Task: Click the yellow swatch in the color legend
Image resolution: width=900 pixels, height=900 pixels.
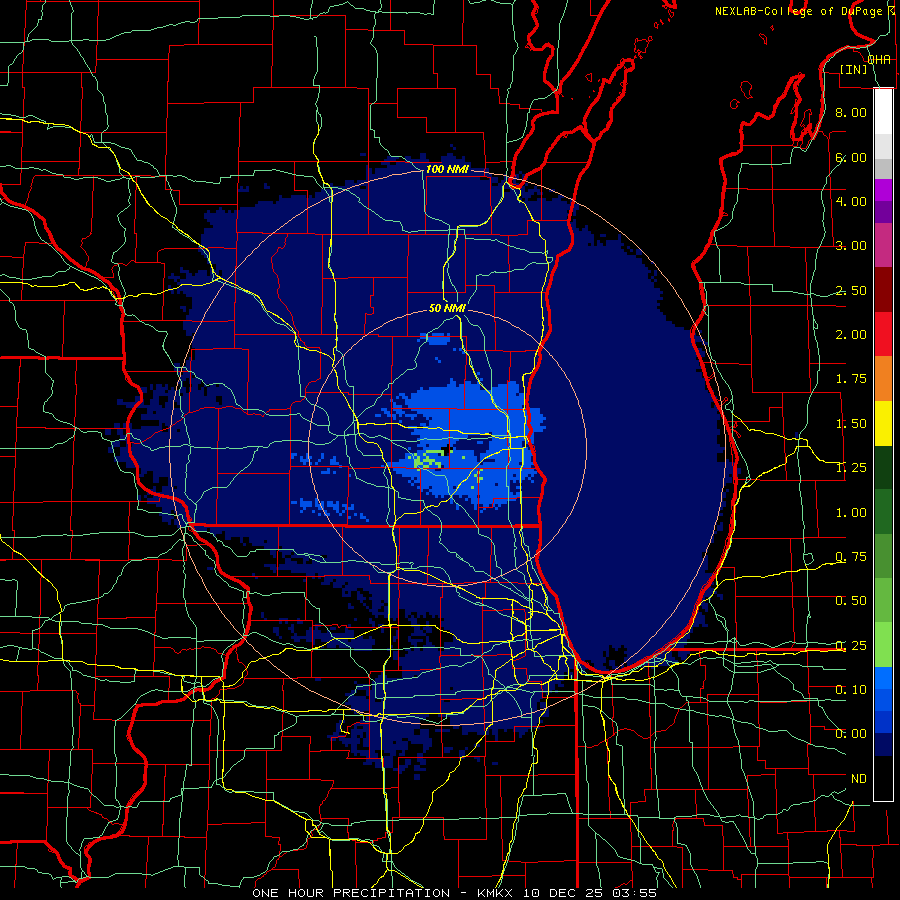Action: point(883,423)
